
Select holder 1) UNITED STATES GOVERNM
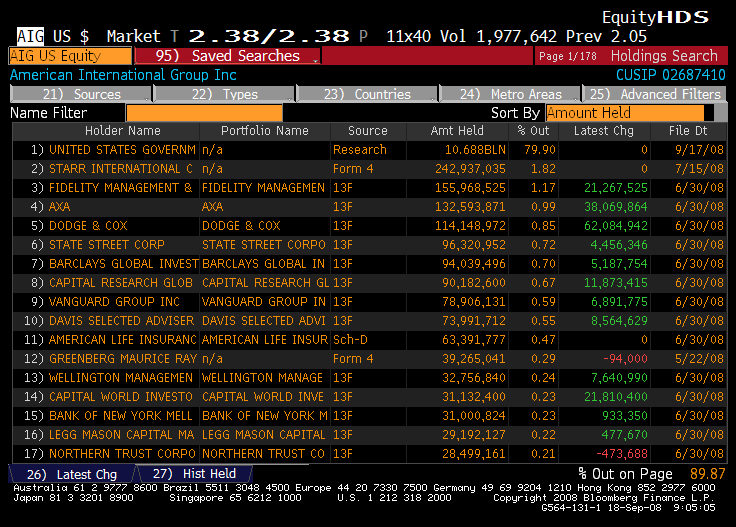(x=113, y=150)
